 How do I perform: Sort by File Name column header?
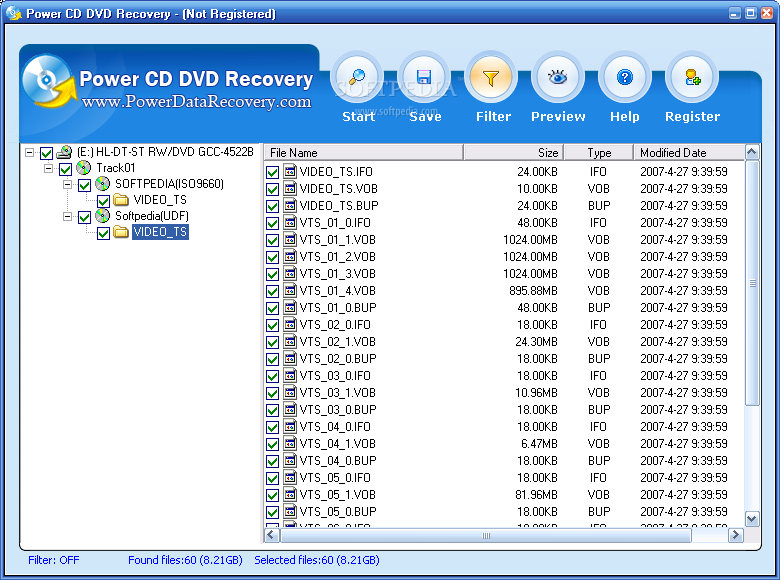coord(364,153)
